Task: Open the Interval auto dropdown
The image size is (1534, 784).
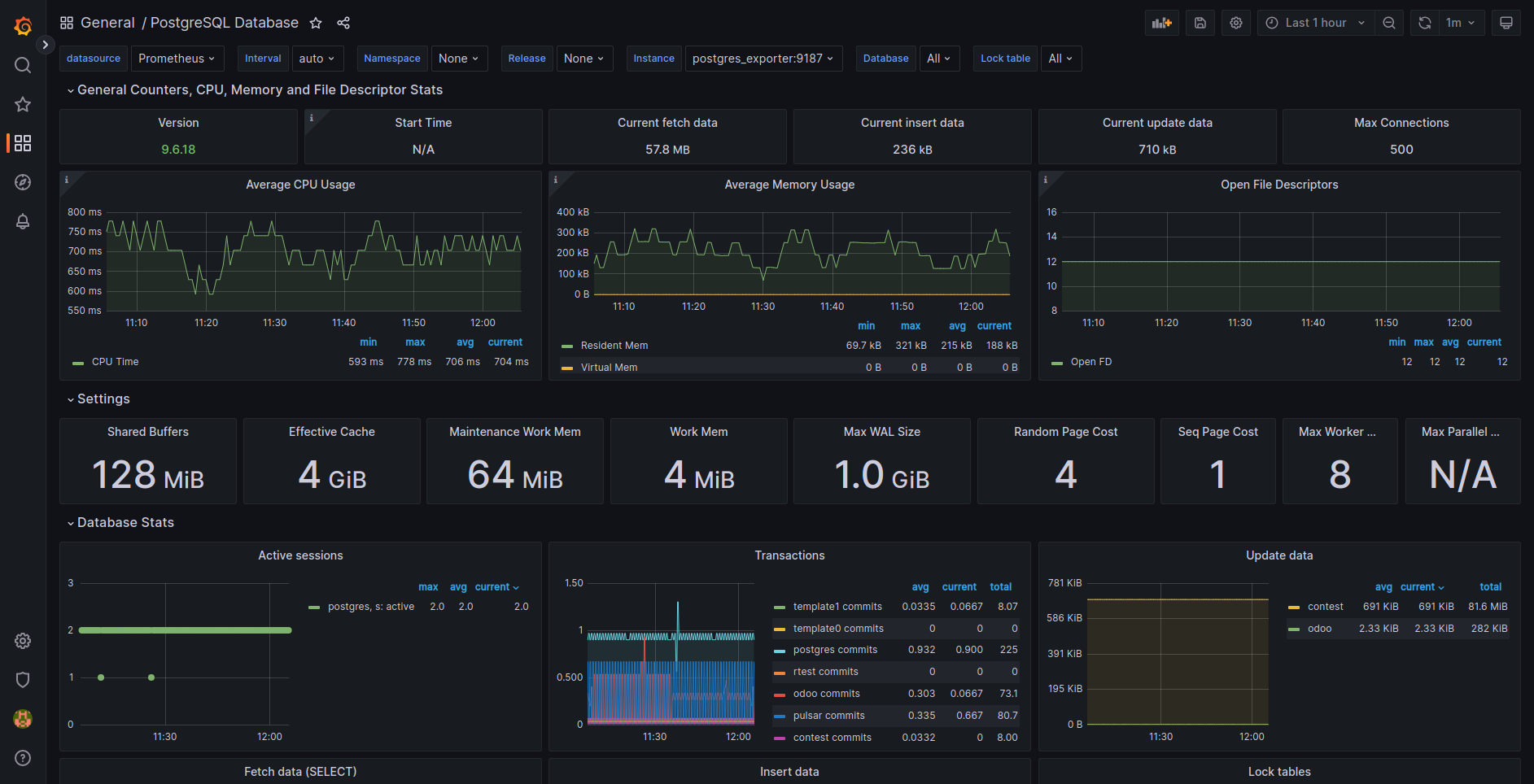Action: tap(317, 59)
